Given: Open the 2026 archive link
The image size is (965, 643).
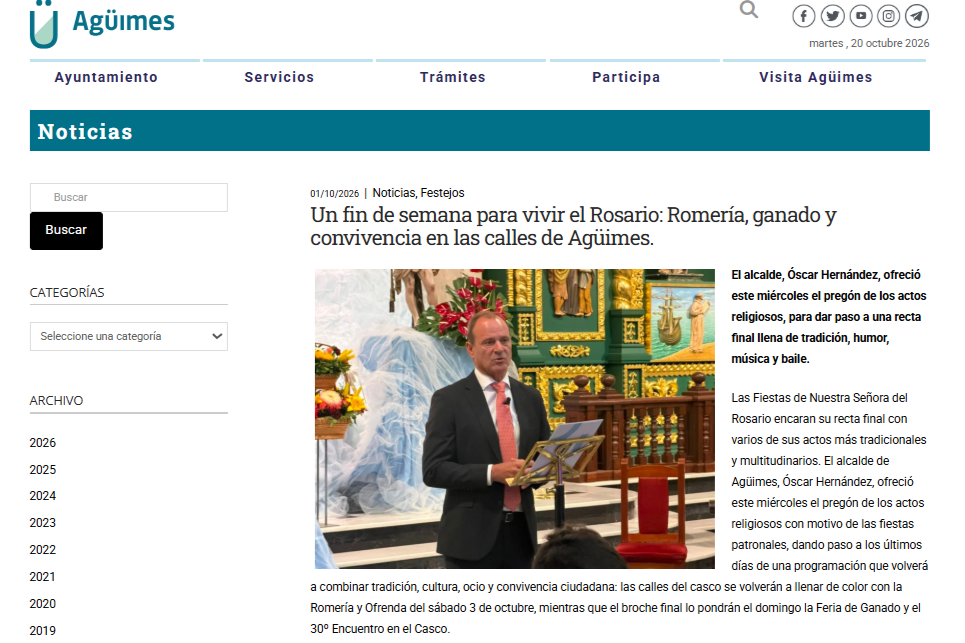Looking at the screenshot, I should pos(42,443).
